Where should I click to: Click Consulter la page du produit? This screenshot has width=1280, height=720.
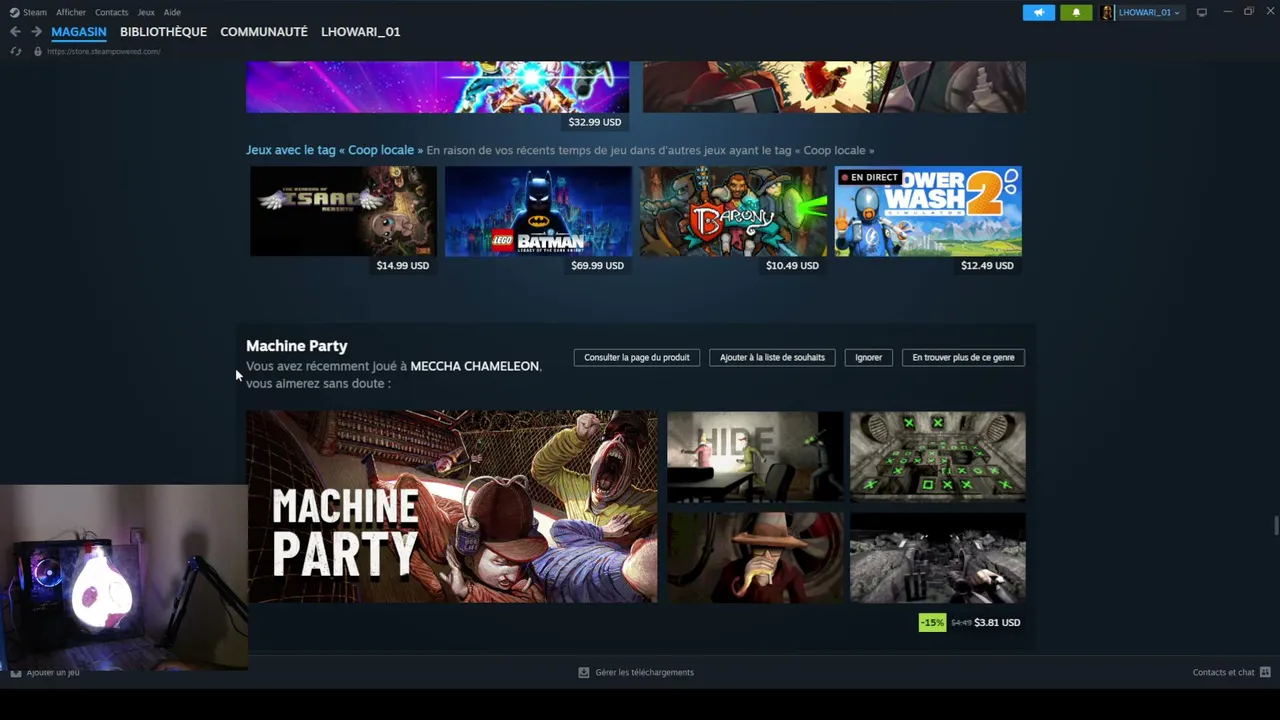637,357
